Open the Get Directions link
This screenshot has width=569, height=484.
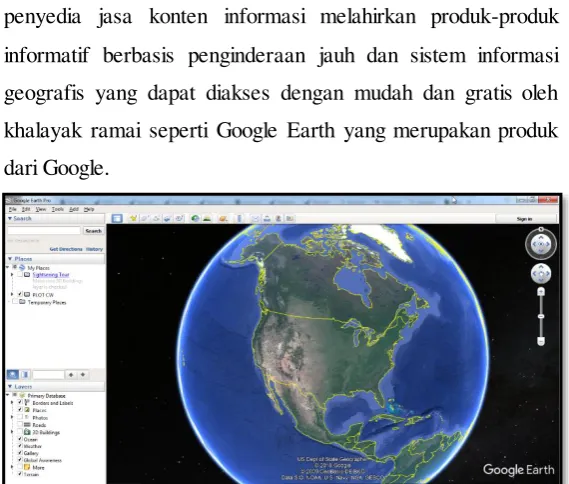pyautogui.click(x=66, y=249)
